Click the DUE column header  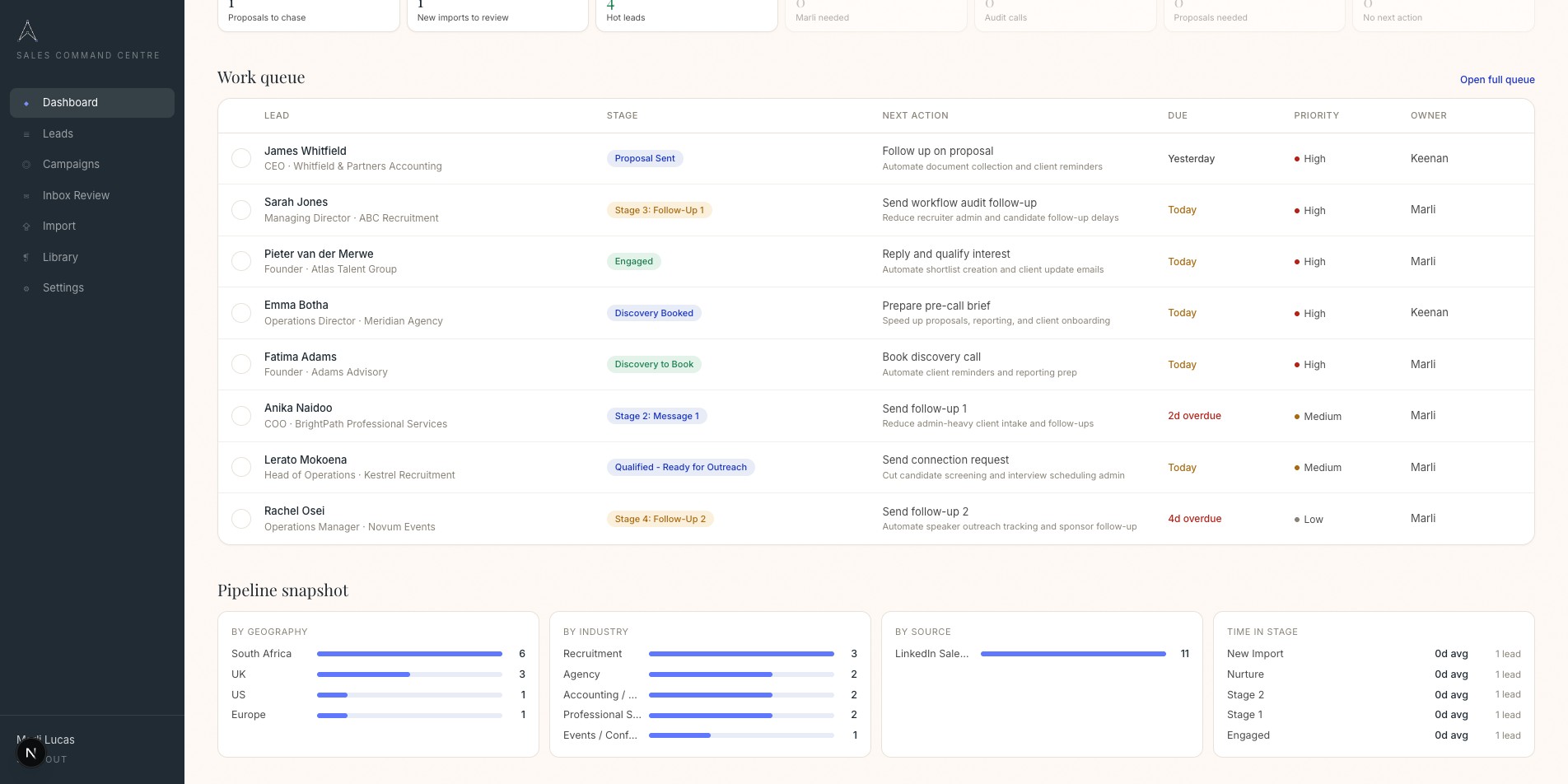pos(1178,115)
